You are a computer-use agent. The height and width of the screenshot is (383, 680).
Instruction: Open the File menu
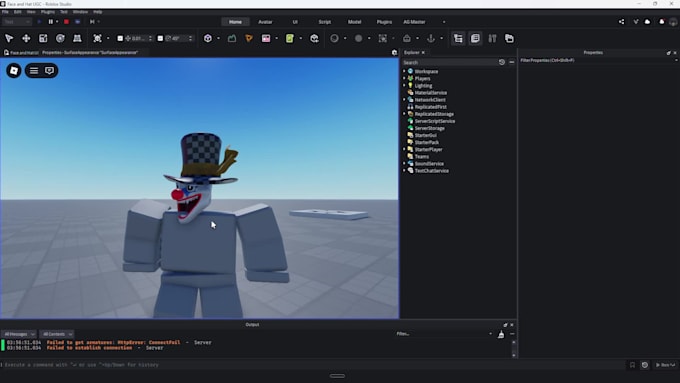point(5,12)
